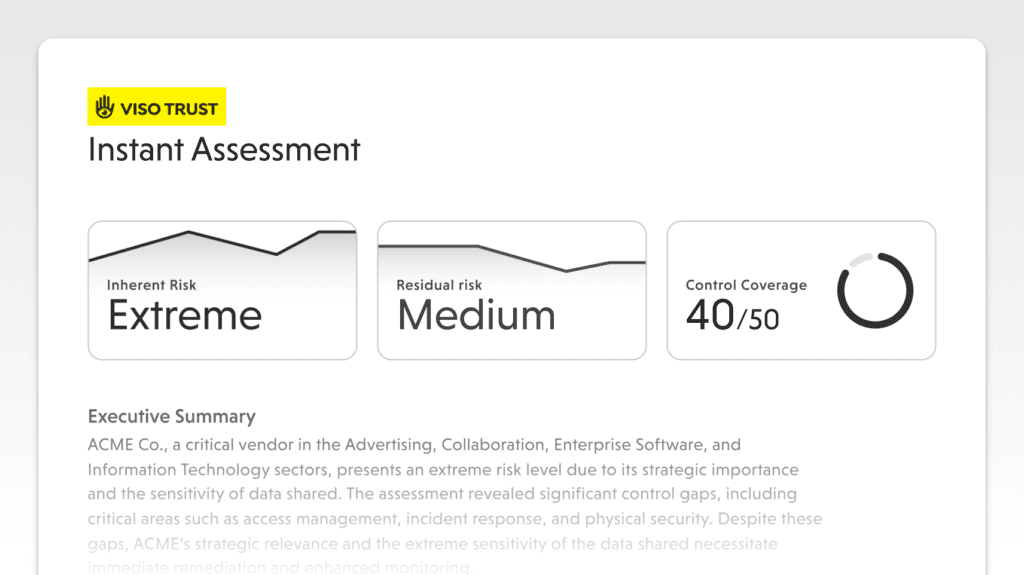This screenshot has width=1024, height=575.
Task: Click the "Control Coverage" label
Action: click(x=746, y=285)
